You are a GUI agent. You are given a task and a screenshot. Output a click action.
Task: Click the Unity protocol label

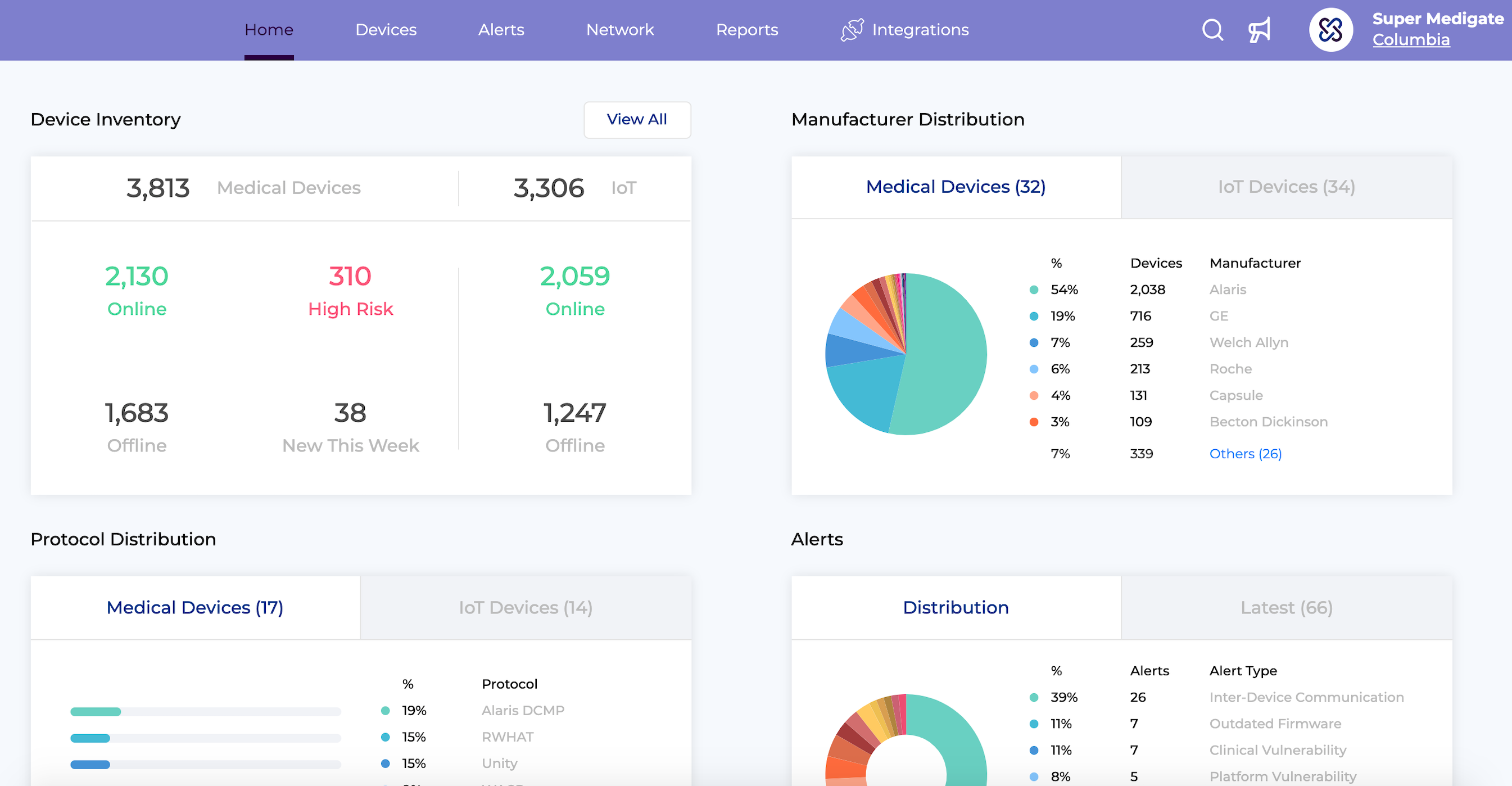pyautogui.click(x=500, y=763)
